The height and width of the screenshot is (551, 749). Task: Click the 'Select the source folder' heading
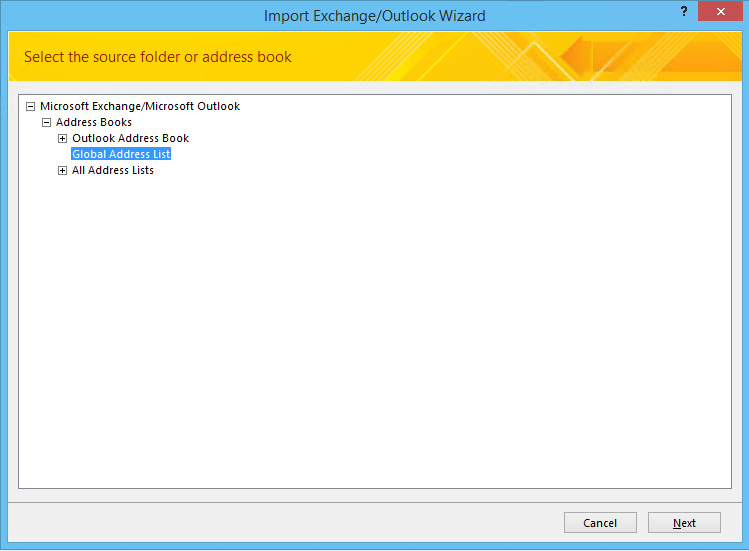coord(158,57)
